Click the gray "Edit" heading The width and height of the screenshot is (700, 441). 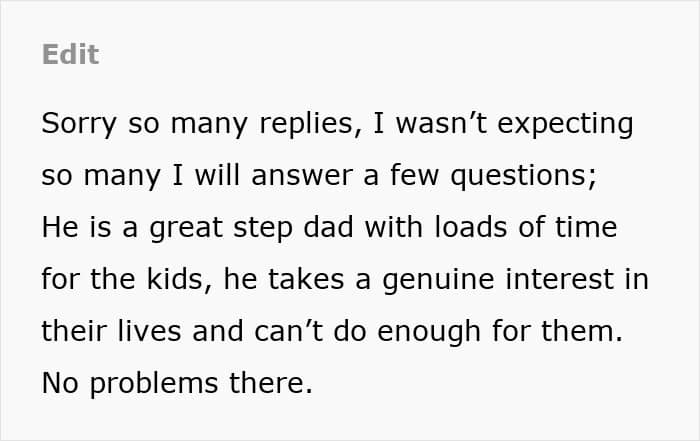[71, 54]
